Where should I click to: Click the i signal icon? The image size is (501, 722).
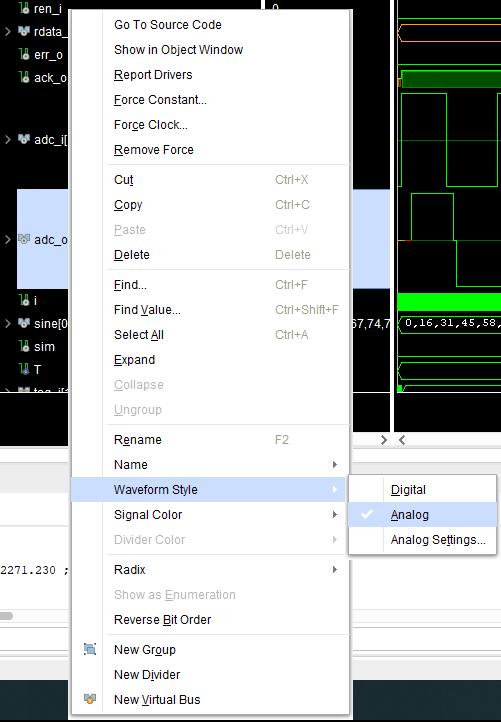pyautogui.click(x=24, y=300)
